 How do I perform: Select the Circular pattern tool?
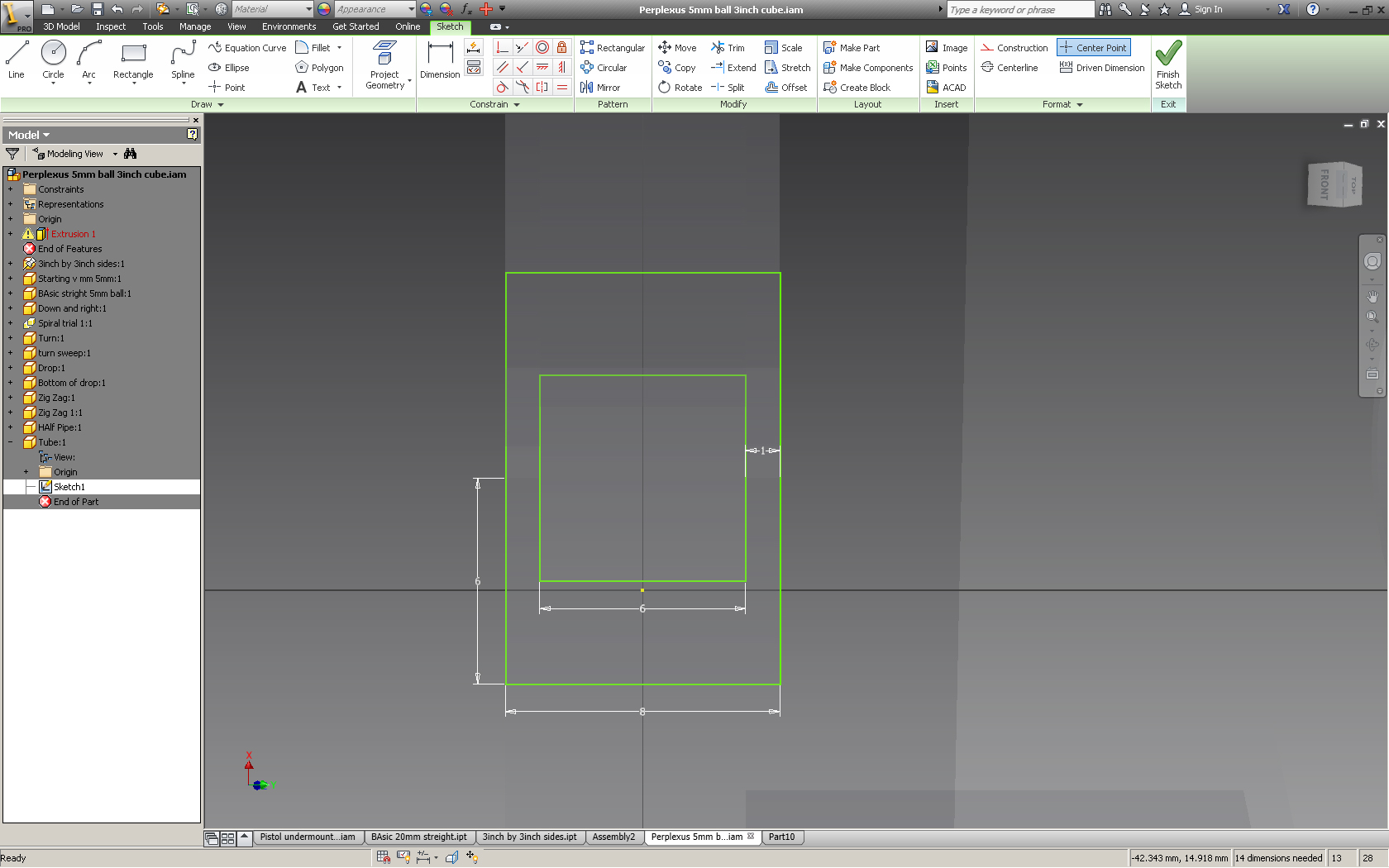pyautogui.click(x=604, y=68)
